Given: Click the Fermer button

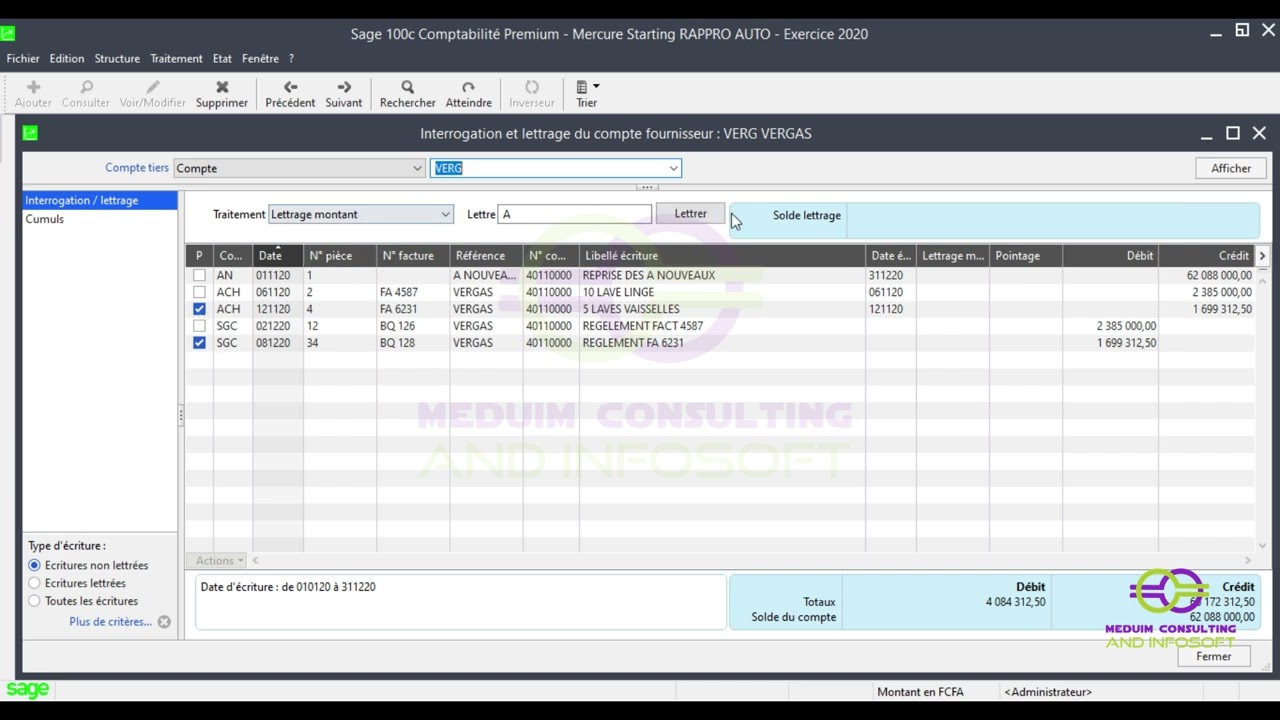Looking at the screenshot, I should [1214, 657].
